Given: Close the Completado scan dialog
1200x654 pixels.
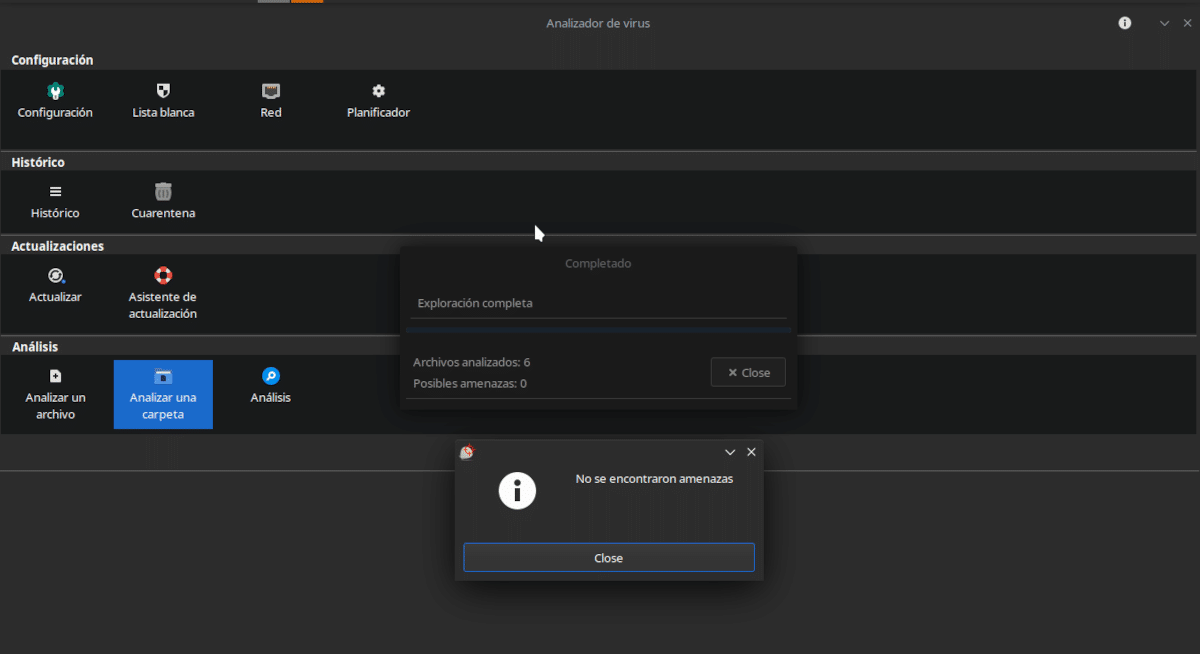Looking at the screenshot, I should tap(748, 372).
